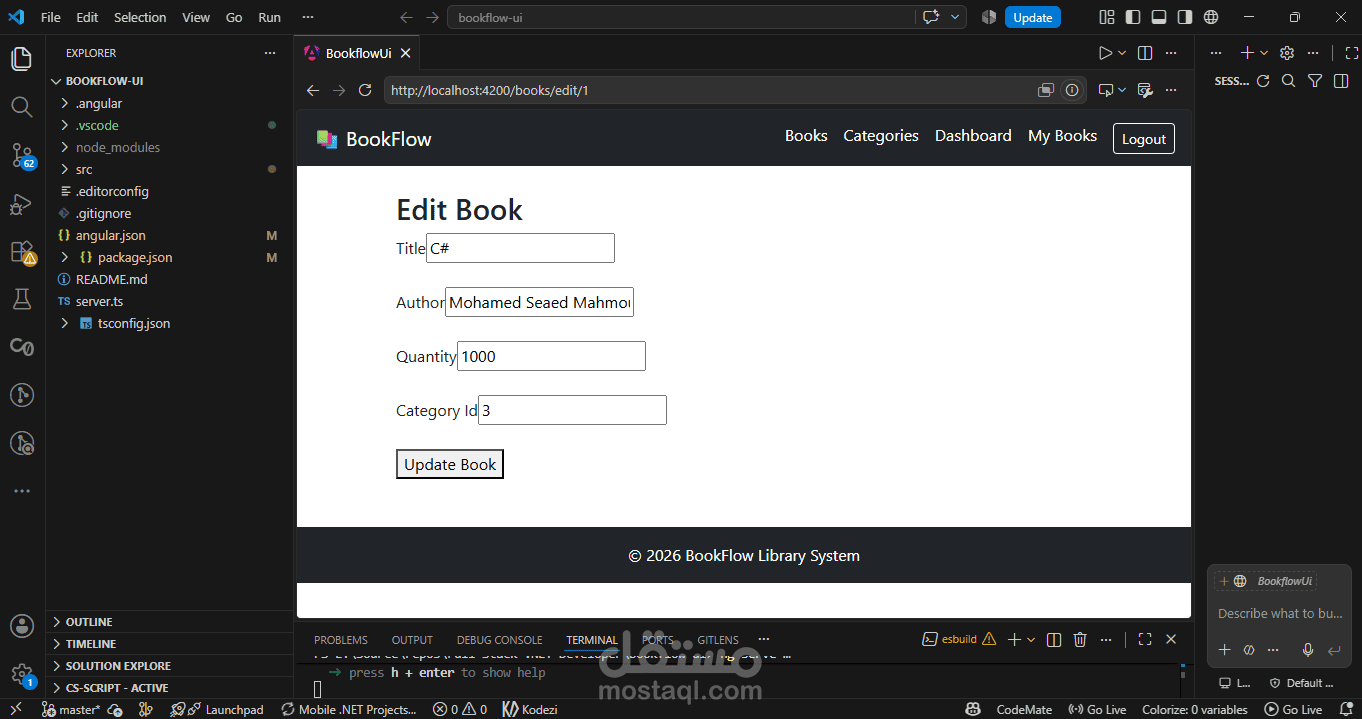The height and width of the screenshot is (719, 1362).
Task: Open new chat session dropdown arrow
Action: (x=1264, y=53)
